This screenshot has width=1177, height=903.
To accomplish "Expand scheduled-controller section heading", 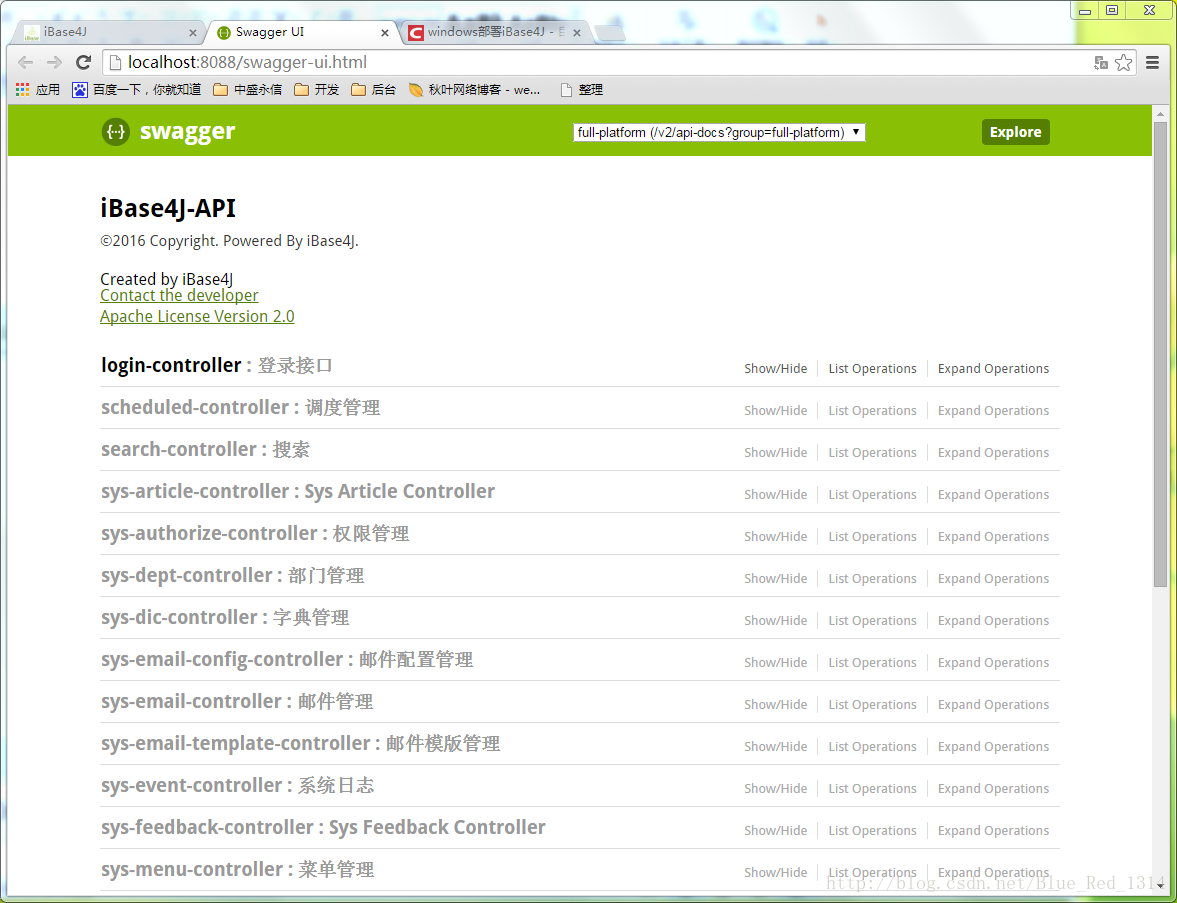I will pyautogui.click(x=195, y=408).
